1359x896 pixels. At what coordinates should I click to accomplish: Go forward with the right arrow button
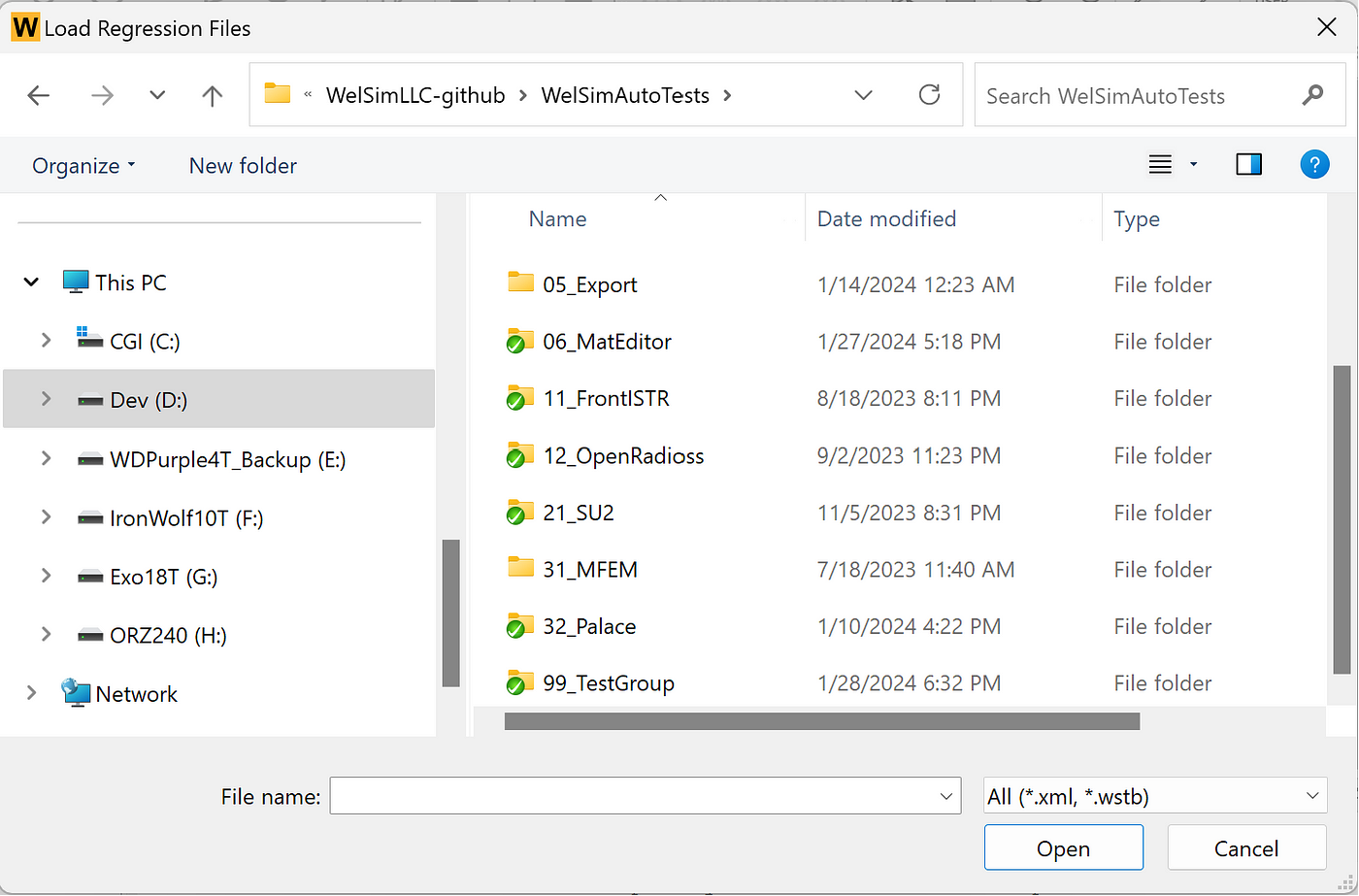[x=102, y=95]
